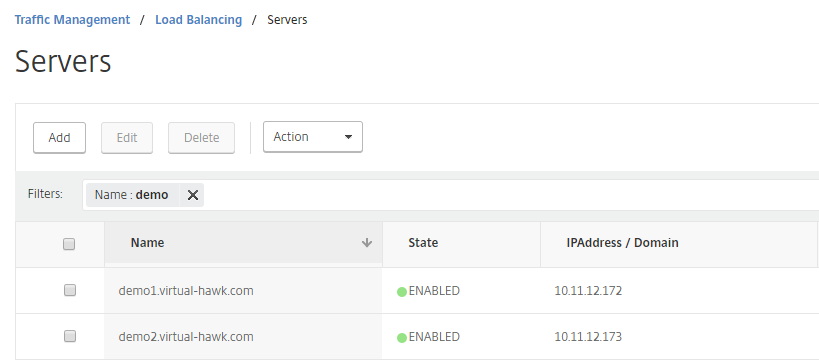Tick checkbox for demo1.virtual-hawk.com
The height and width of the screenshot is (362, 819).
point(69,290)
